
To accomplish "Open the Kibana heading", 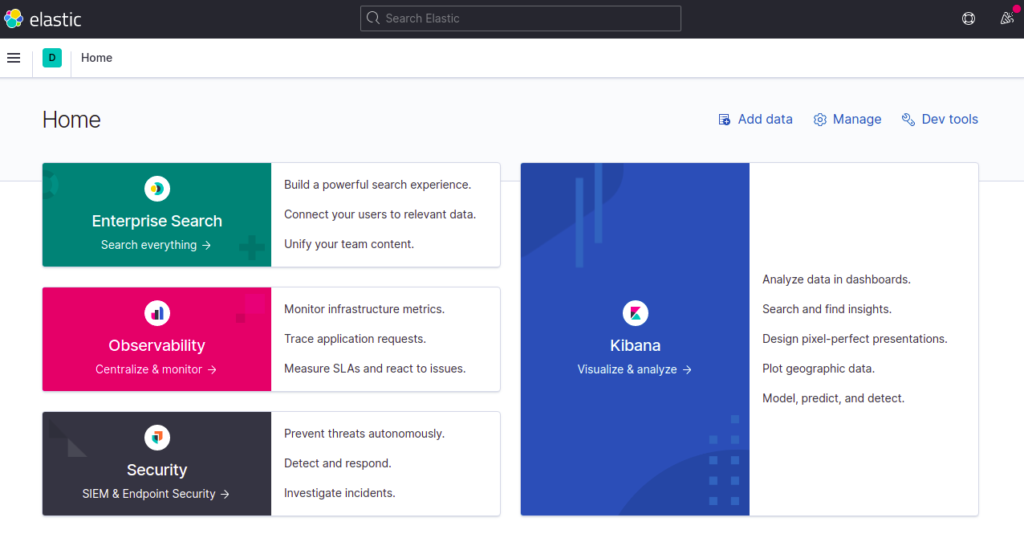I will click(635, 345).
